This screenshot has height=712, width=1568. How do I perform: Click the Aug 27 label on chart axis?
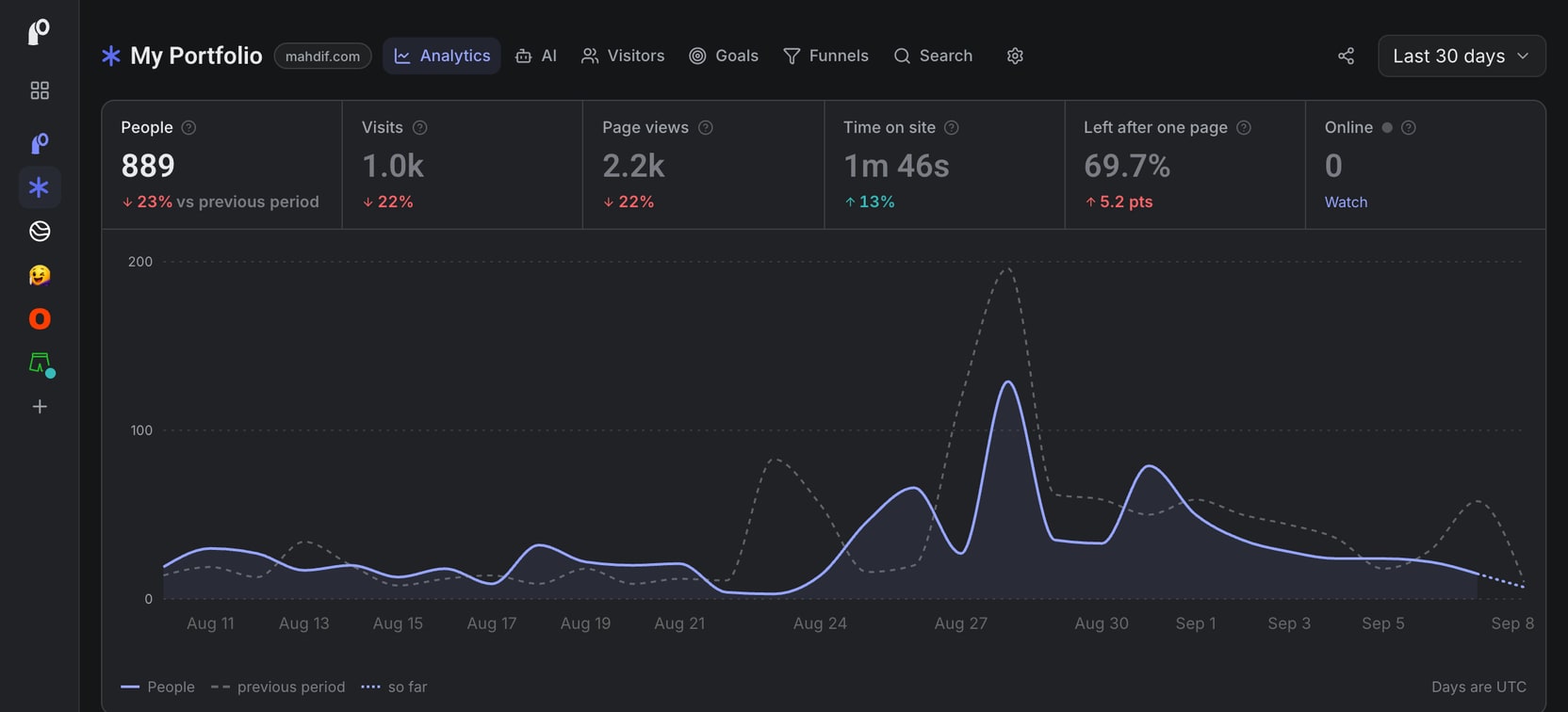[x=960, y=623]
